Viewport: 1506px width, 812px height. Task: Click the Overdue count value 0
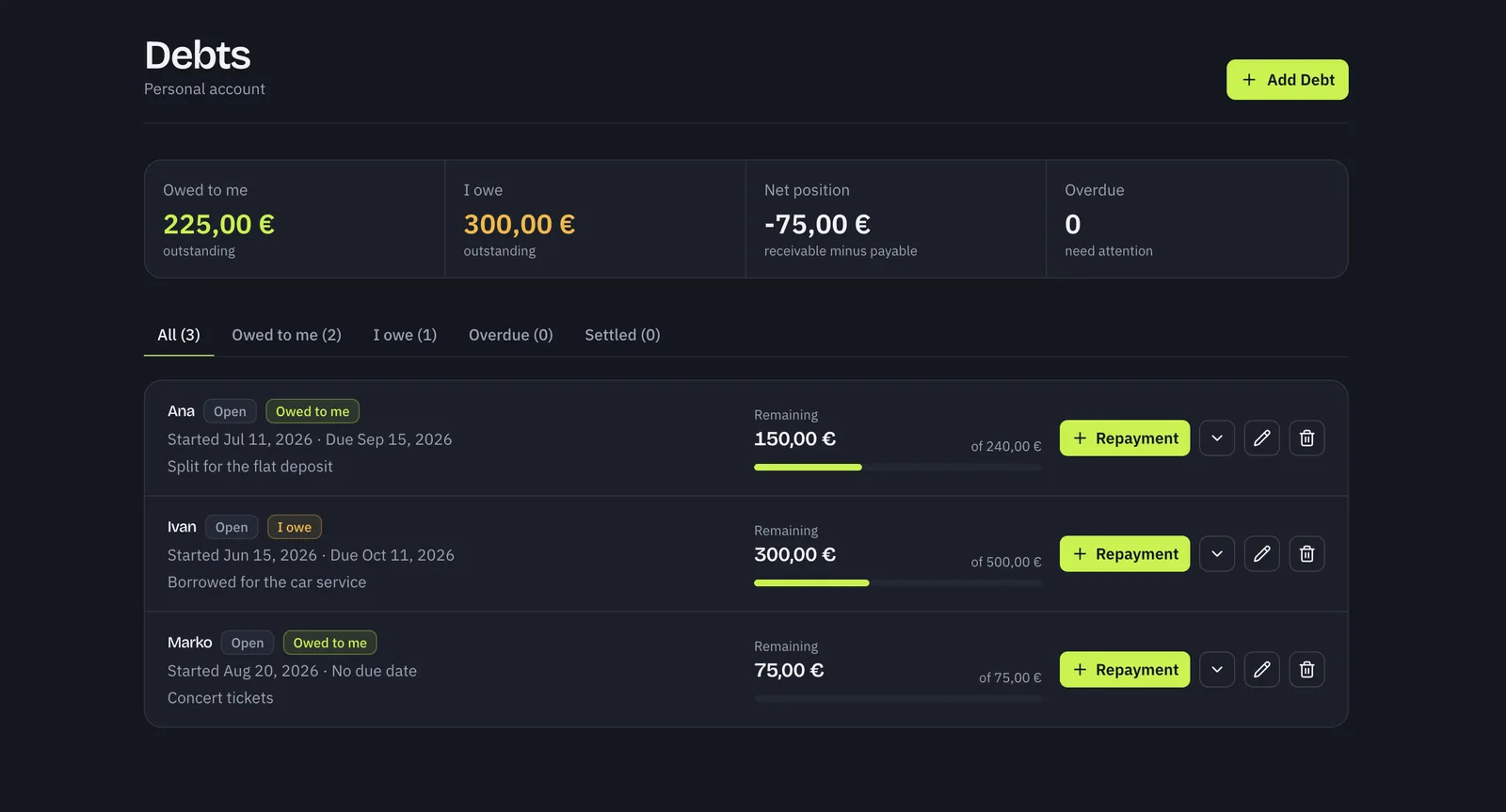click(1073, 225)
